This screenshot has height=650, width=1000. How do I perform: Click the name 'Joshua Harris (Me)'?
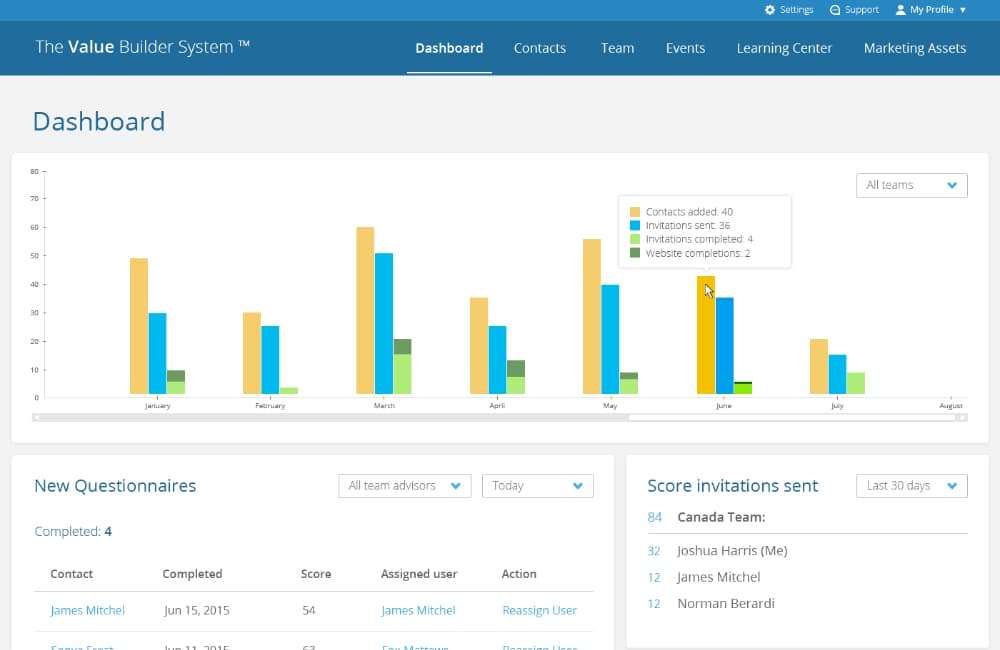[x=732, y=550]
